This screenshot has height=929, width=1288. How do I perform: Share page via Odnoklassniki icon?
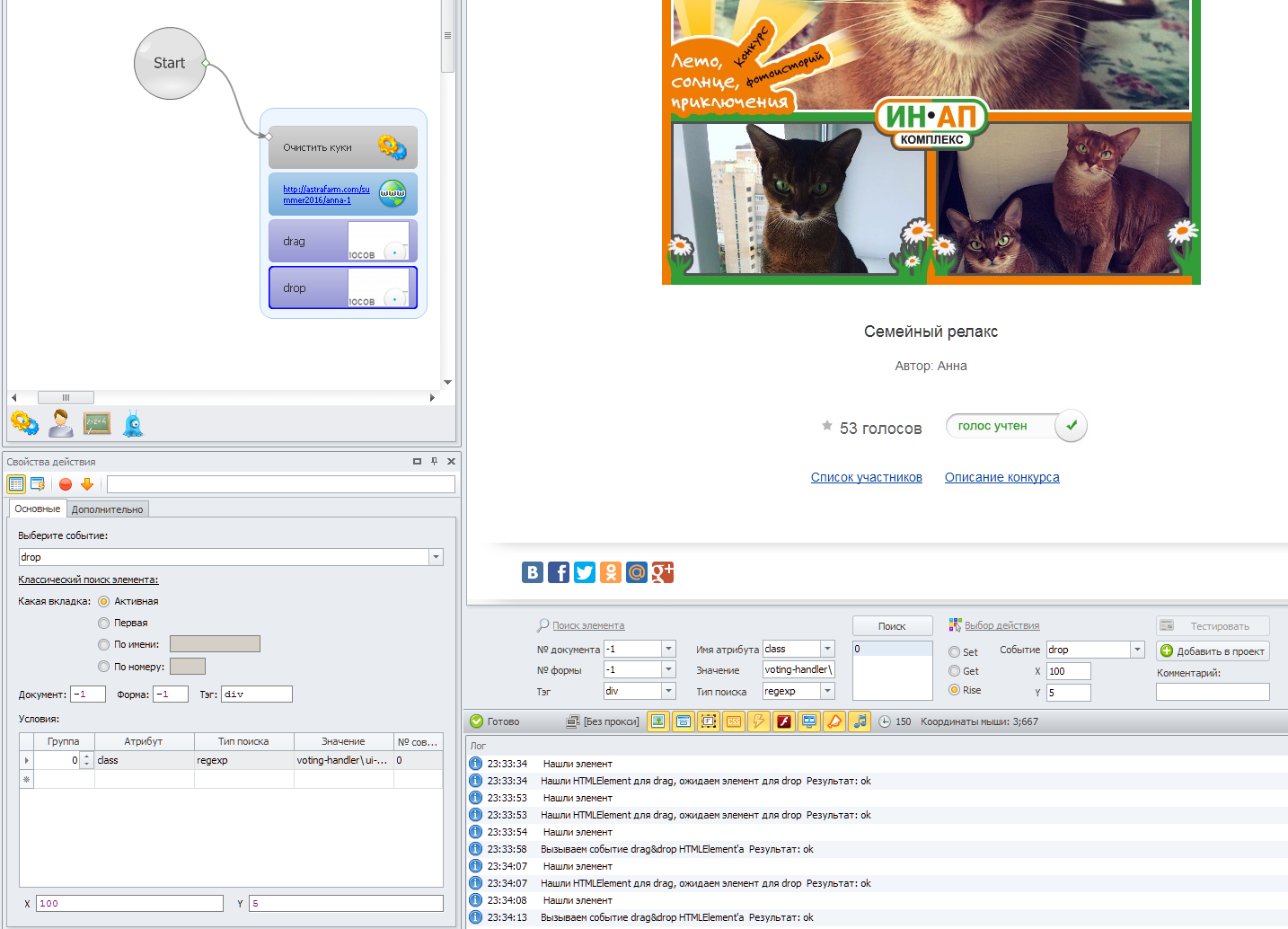point(611,572)
